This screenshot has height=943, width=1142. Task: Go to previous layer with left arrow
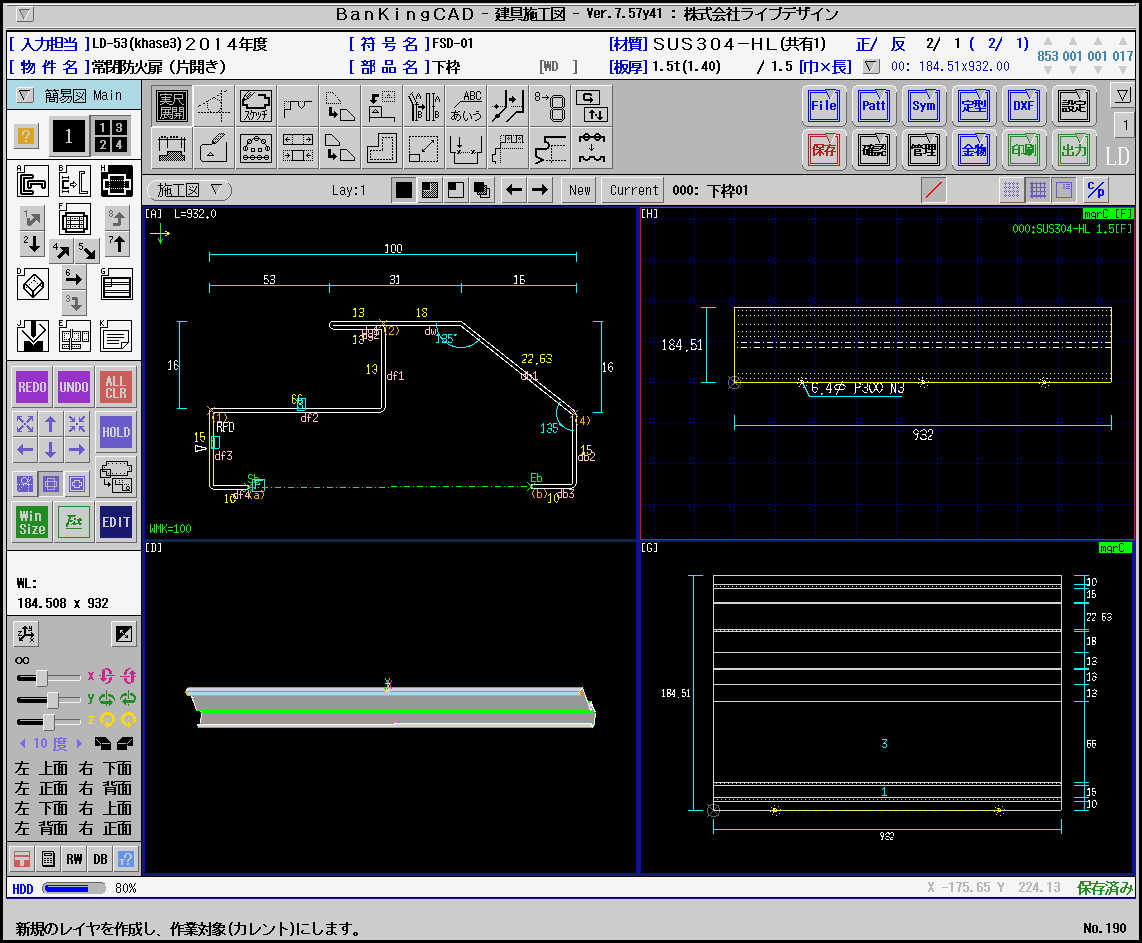pos(514,190)
